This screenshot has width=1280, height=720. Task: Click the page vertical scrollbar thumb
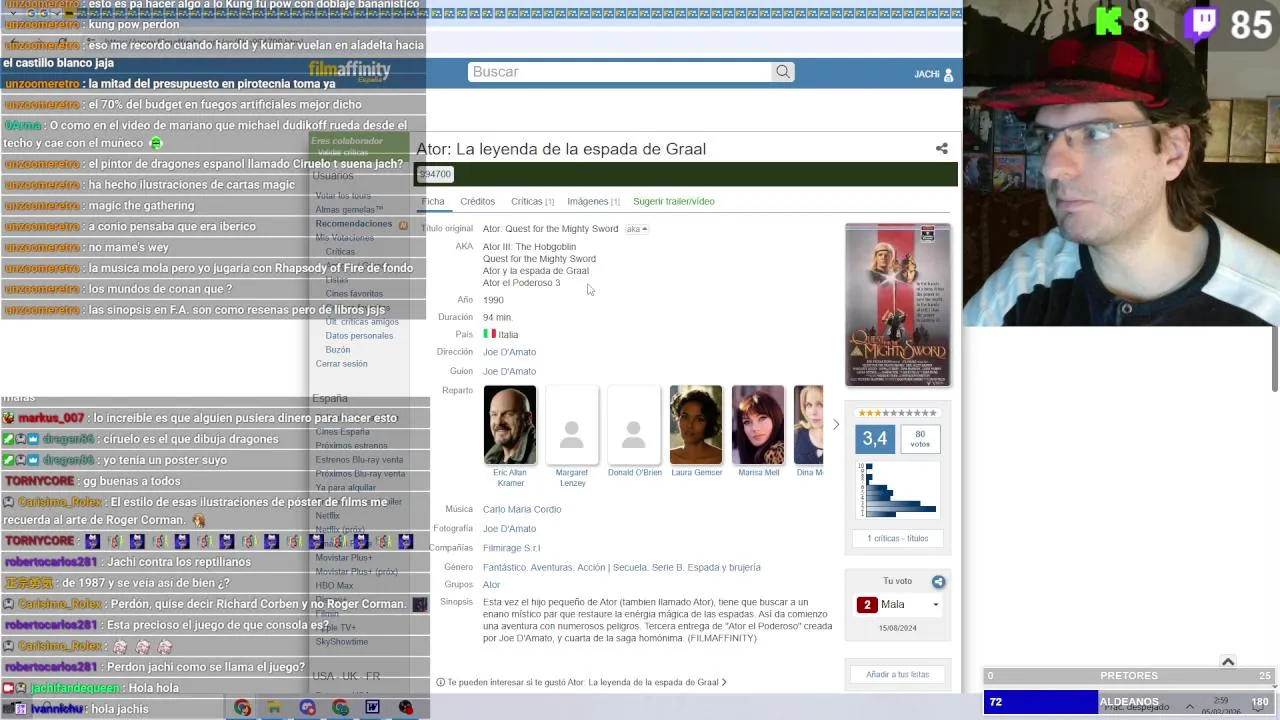[1275, 360]
